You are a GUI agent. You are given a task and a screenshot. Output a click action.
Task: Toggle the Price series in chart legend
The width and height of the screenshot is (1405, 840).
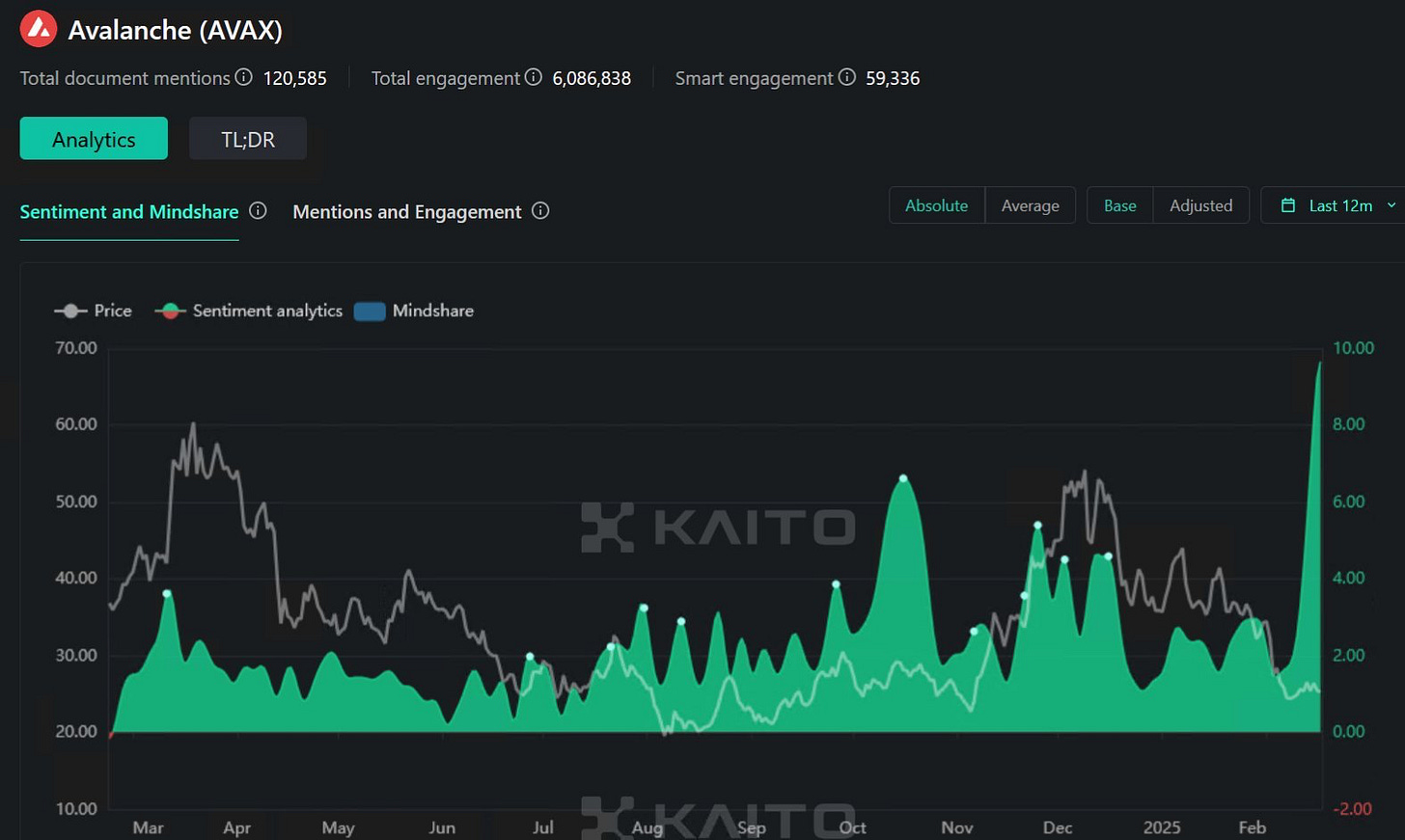pos(93,311)
